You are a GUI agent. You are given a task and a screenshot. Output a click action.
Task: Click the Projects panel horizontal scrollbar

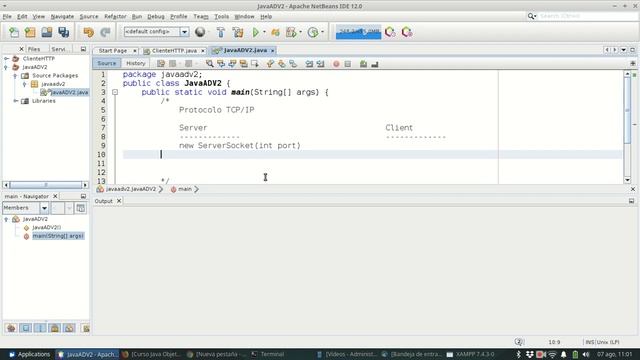[46, 185]
